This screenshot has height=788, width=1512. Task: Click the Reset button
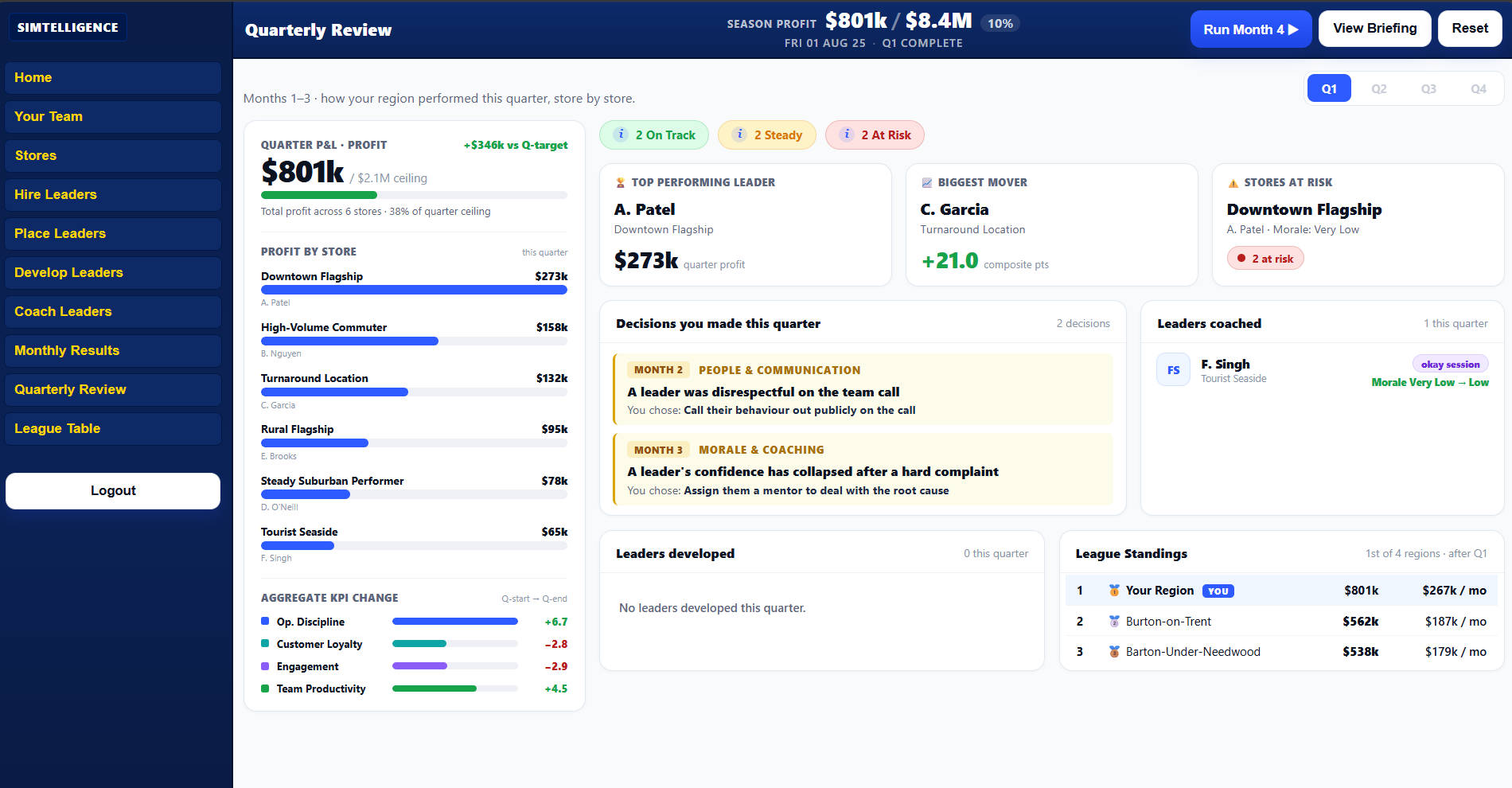click(1470, 29)
